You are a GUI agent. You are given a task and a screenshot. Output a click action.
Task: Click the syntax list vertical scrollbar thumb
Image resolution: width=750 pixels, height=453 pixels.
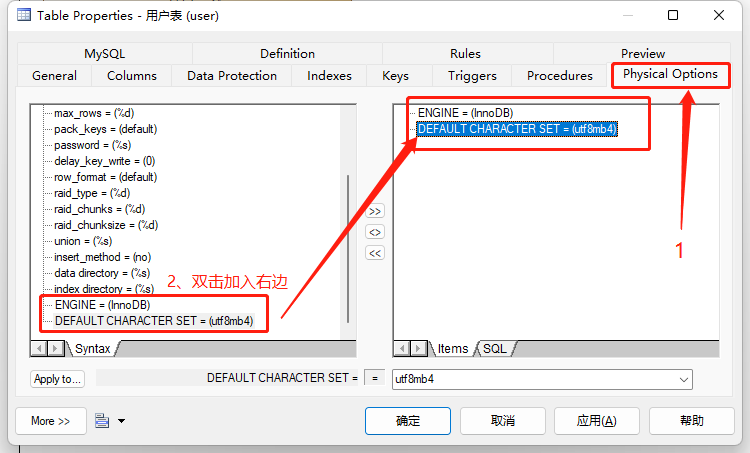point(348,249)
